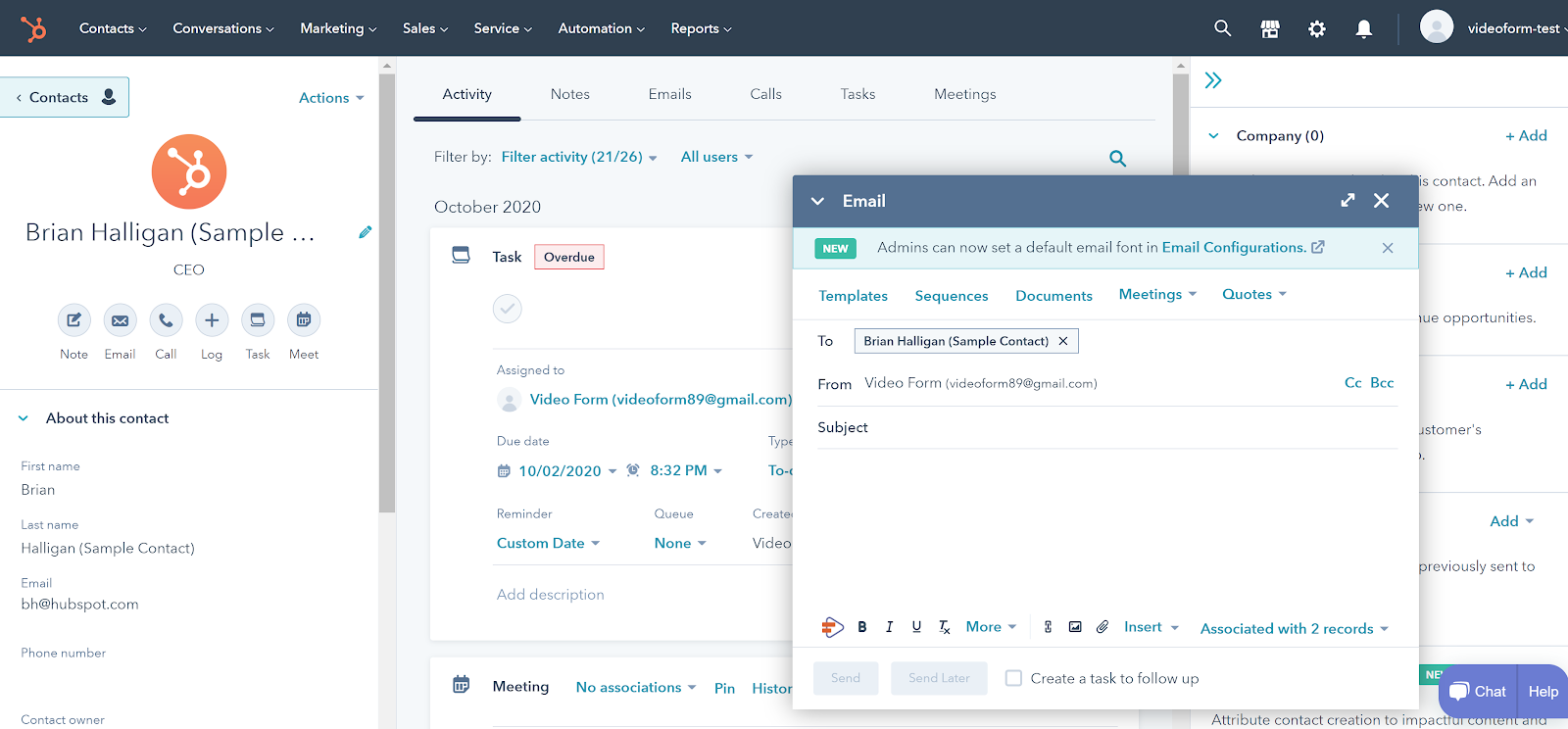Attach a file with paperclip icon

[1102, 627]
